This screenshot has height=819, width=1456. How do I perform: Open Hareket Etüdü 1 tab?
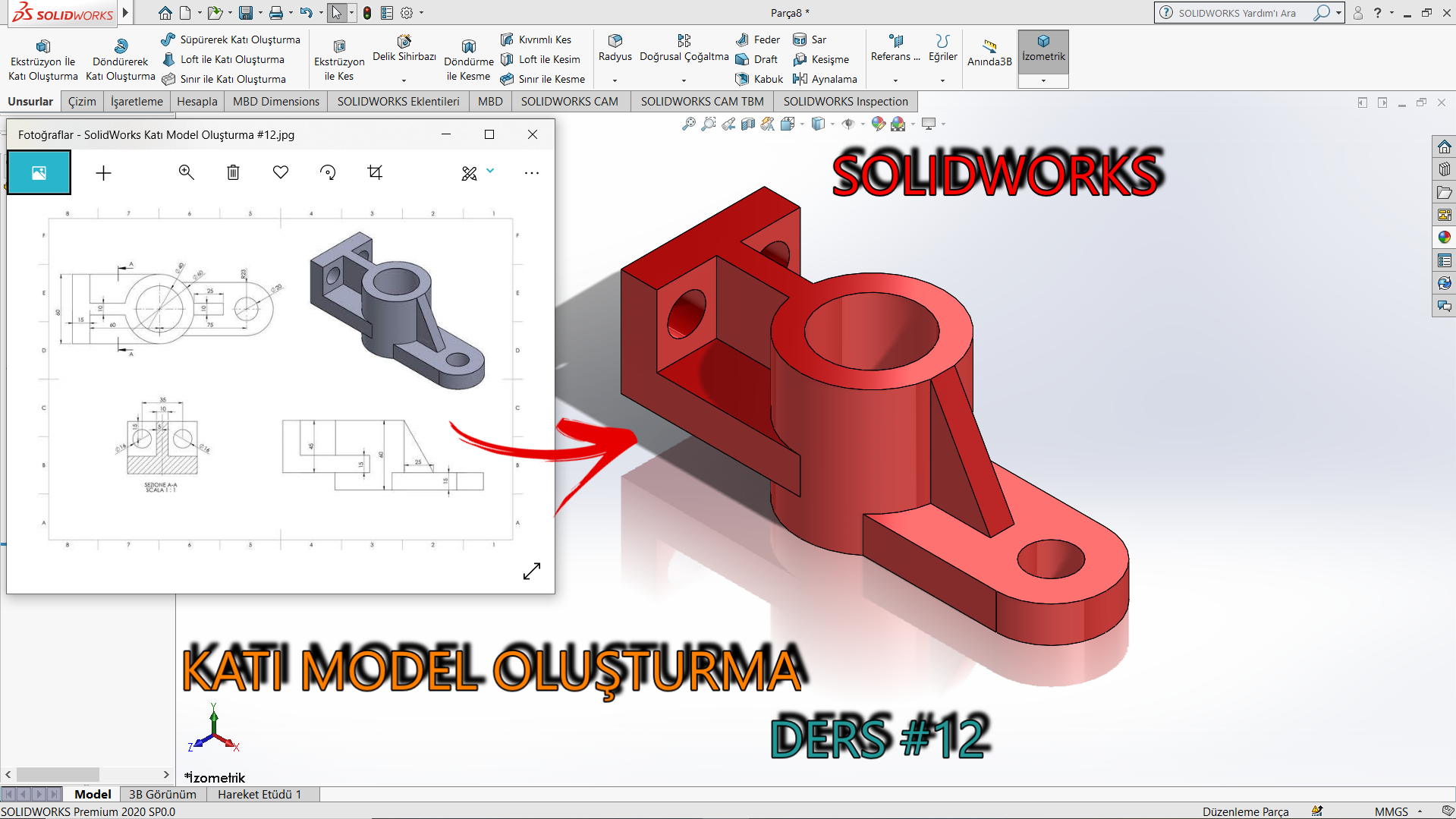259,794
